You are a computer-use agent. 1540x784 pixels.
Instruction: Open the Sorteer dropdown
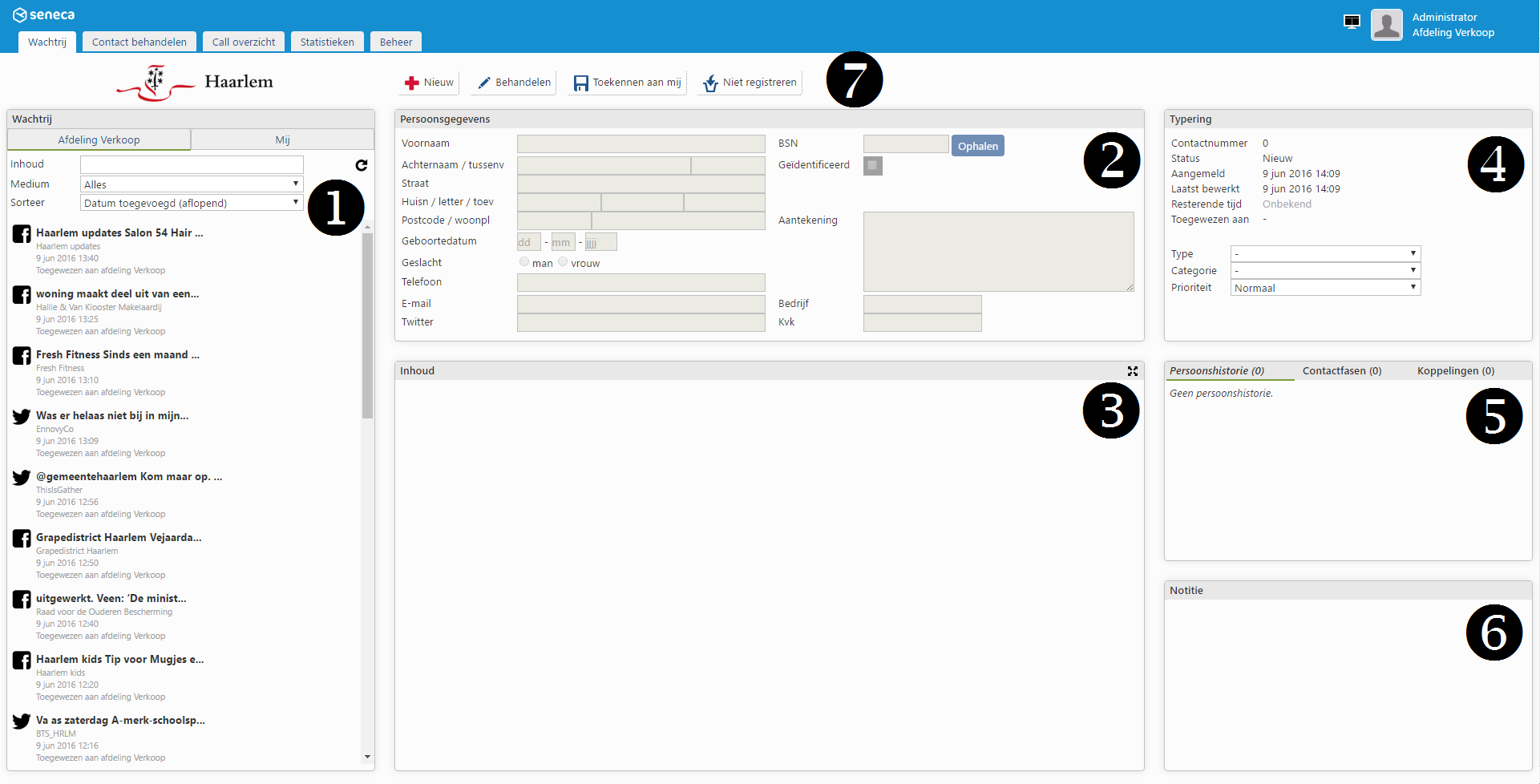[192, 203]
